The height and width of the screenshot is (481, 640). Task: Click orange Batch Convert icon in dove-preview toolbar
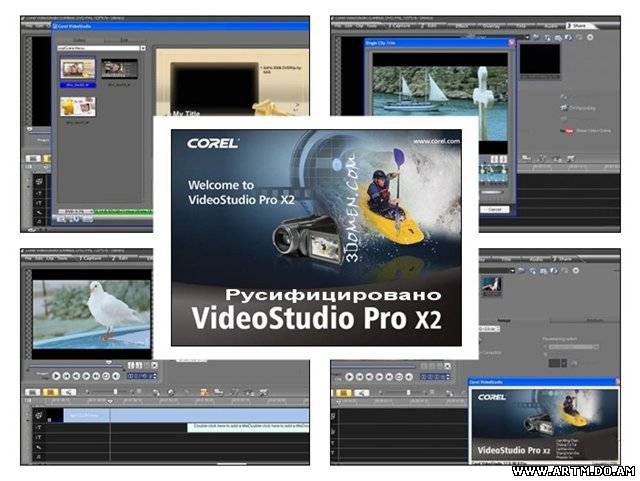click(x=204, y=392)
